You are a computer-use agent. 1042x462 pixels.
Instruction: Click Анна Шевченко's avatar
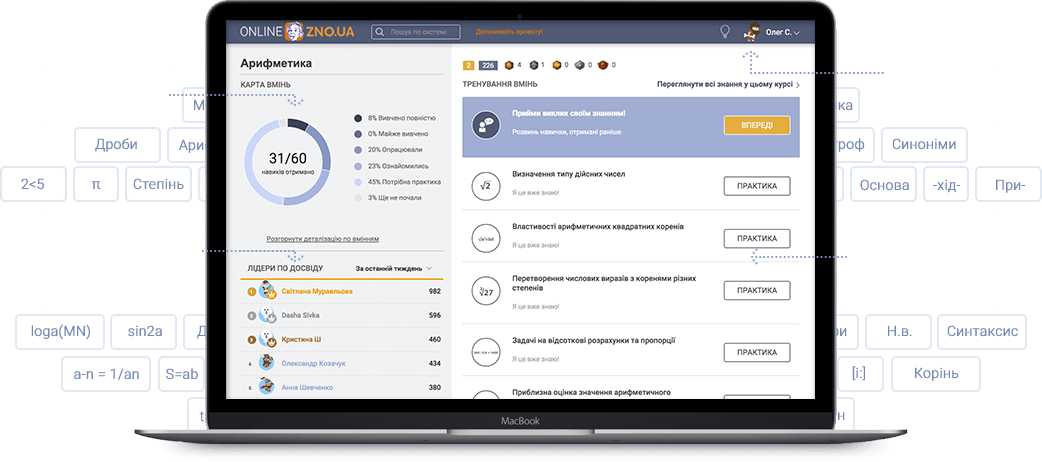pos(267,387)
